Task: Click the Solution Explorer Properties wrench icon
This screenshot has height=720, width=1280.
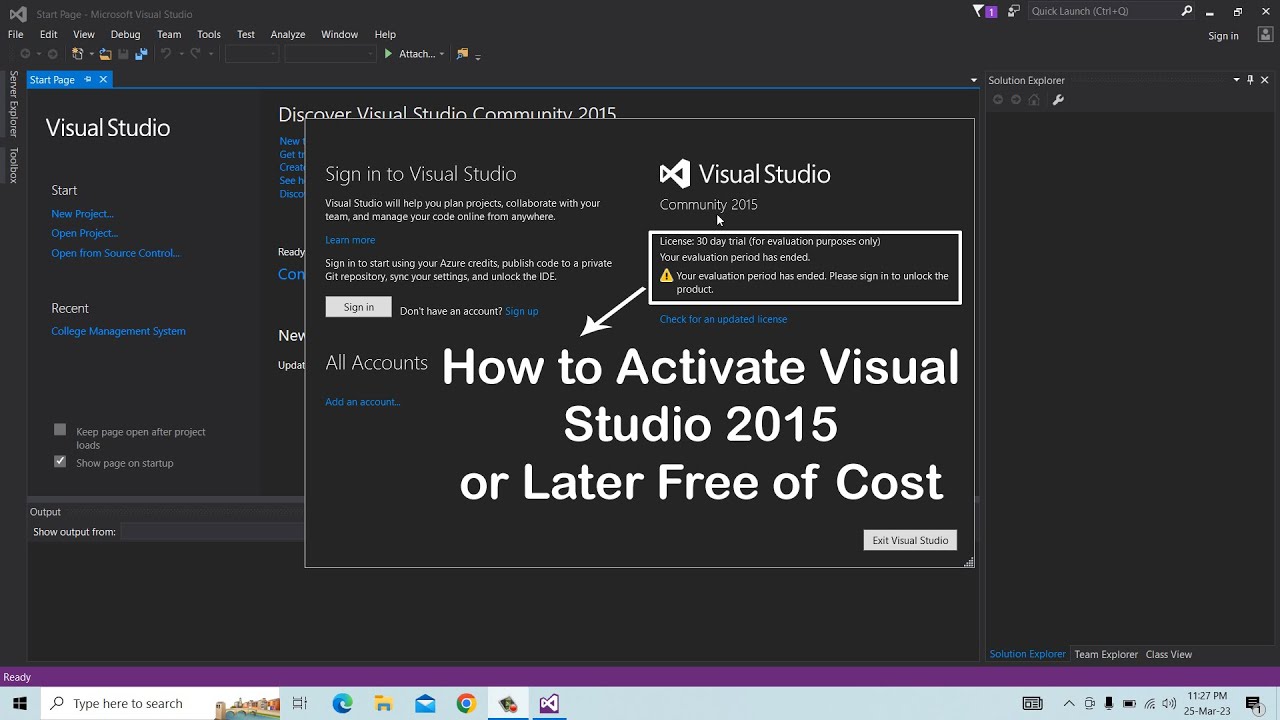Action: (1058, 100)
